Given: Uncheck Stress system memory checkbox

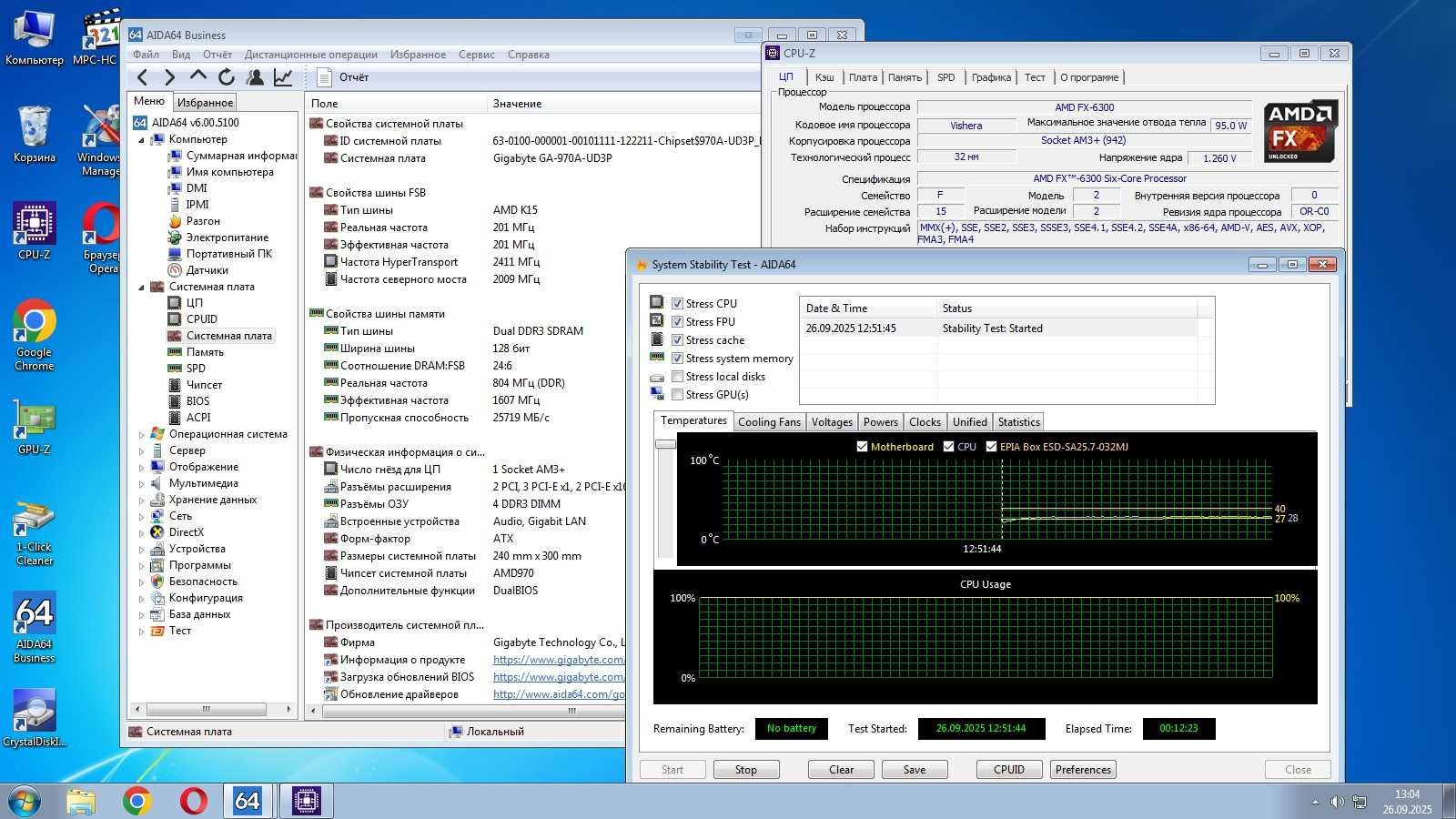Looking at the screenshot, I should (677, 359).
